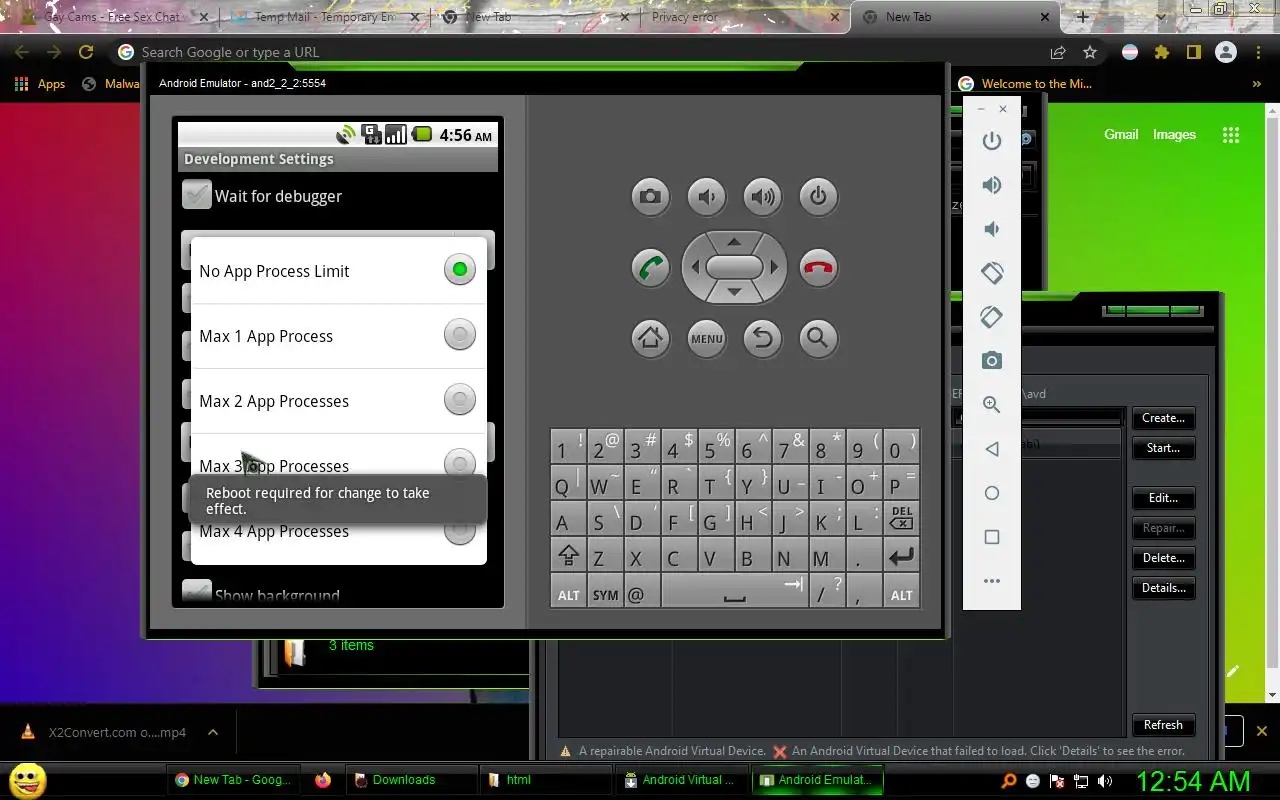Image resolution: width=1280 pixels, height=800 pixels.
Task: Close the Chrome downloads bar
Action: pos(1261,731)
